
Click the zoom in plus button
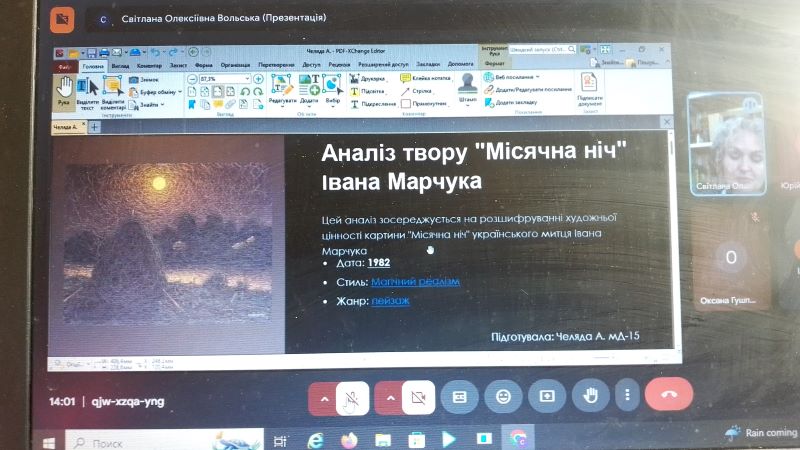click(x=258, y=79)
